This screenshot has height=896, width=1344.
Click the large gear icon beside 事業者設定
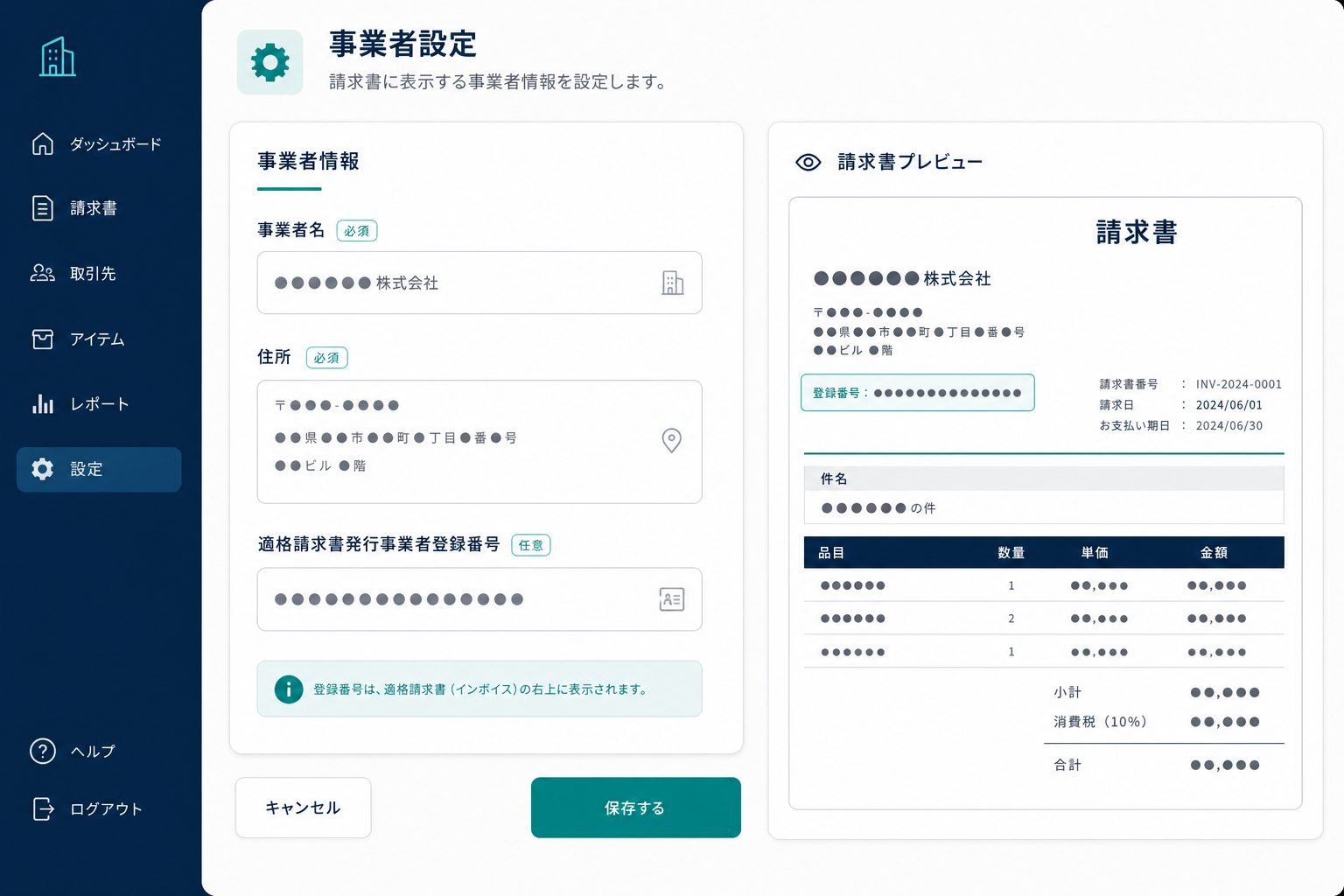(269, 62)
